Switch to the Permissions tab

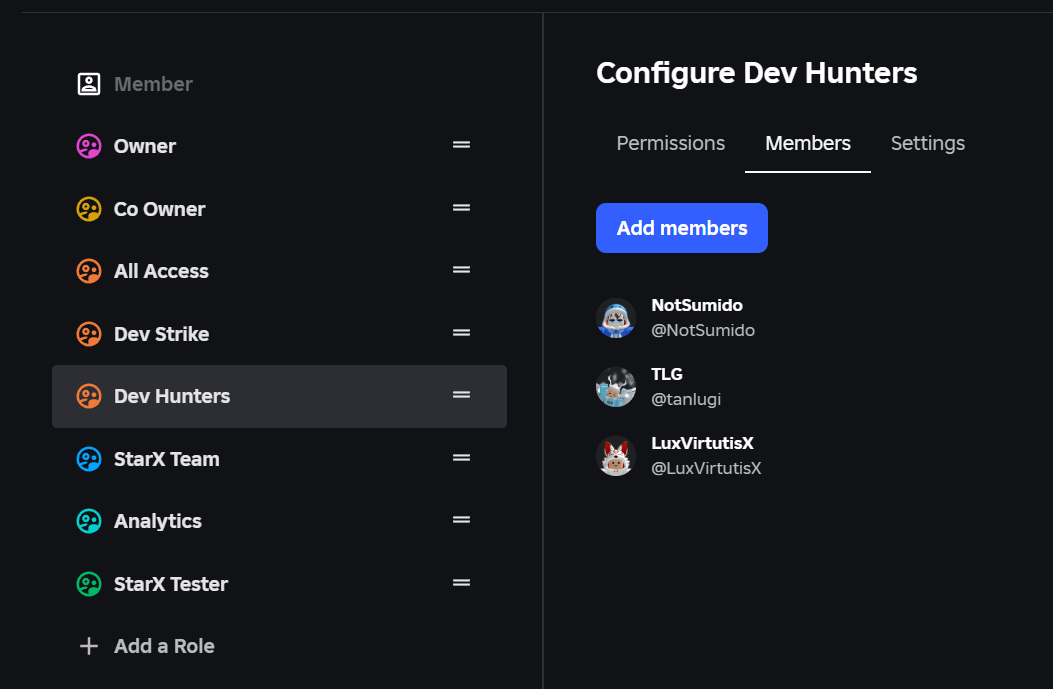point(670,143)
